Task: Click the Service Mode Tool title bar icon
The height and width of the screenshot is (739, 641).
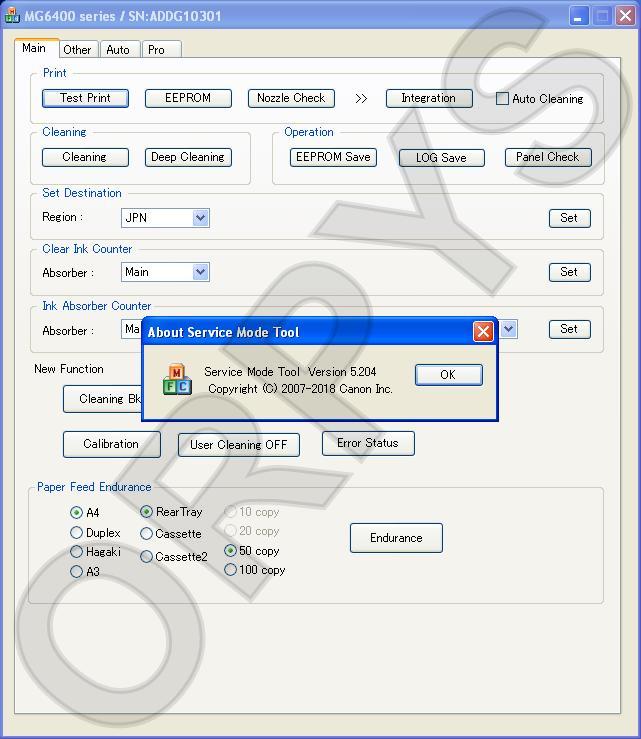Action: point(12,16)
